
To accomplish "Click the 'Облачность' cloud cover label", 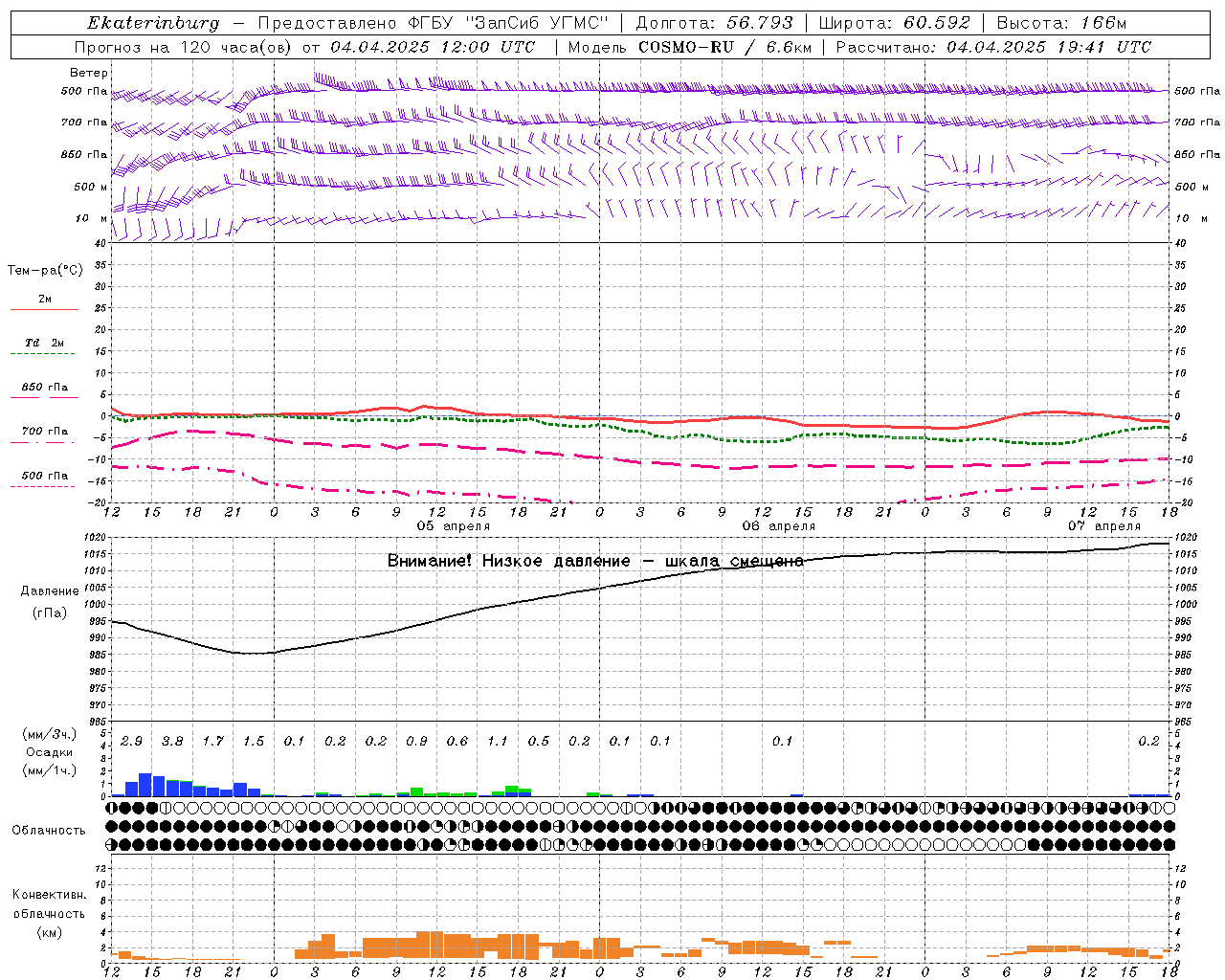I will tap(49, 831).
